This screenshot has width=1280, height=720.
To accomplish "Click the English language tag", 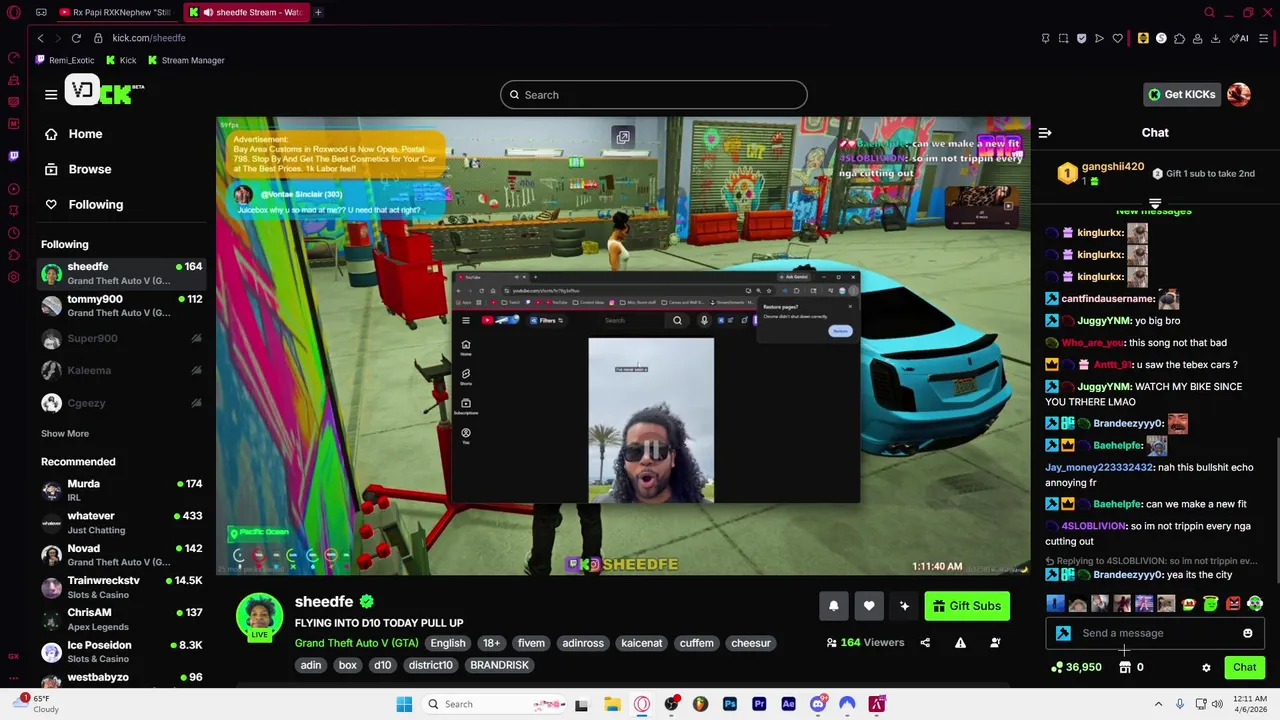I will point(448,643).
